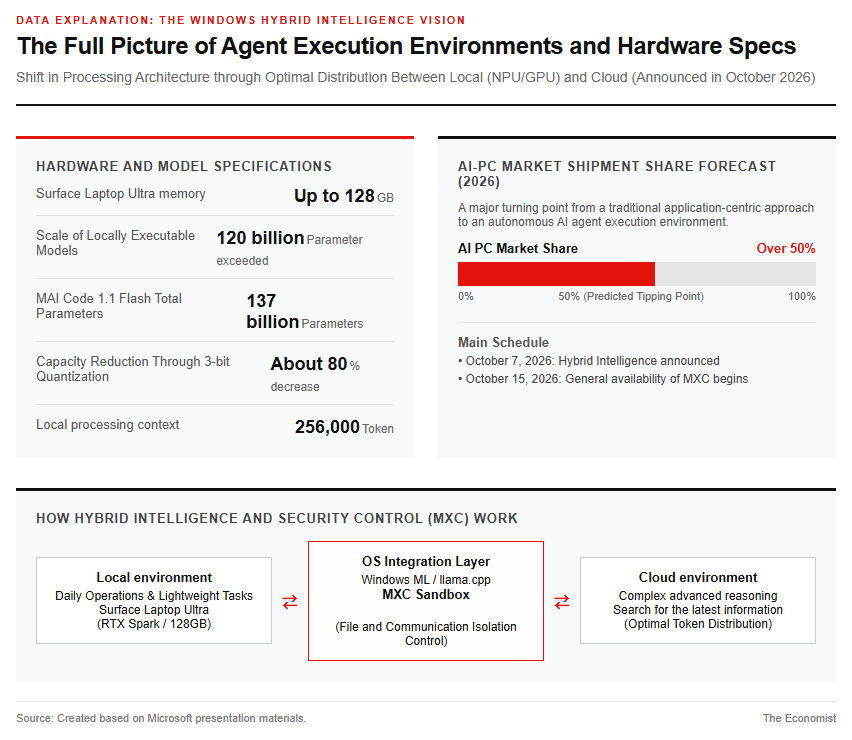Viewport: 852px width, 740px height.
Task: Click the "Source: Created based on Microsoft" footnote
Action: tap(161, 718)
